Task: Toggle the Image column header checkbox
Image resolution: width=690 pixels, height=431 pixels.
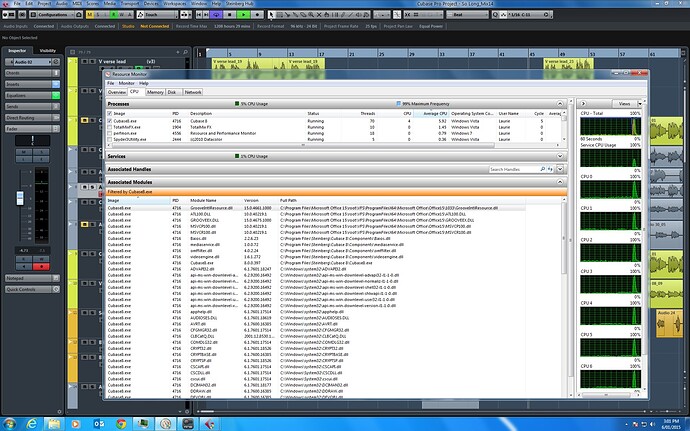Action: (x=110, y=114)
